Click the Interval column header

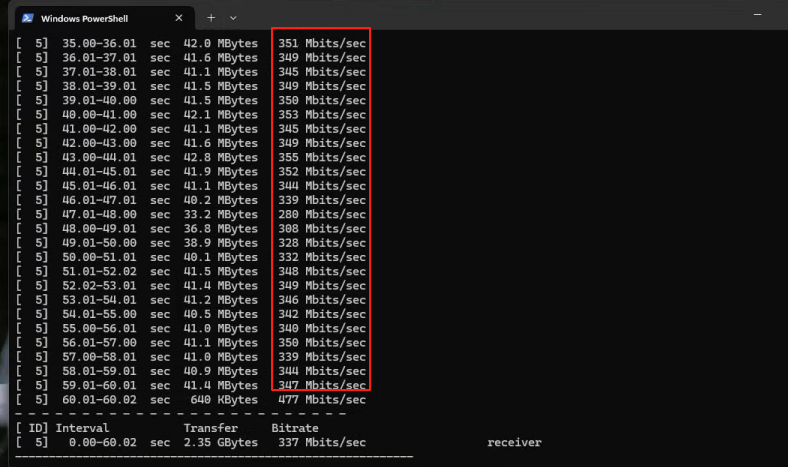click(x=82, y=428)
